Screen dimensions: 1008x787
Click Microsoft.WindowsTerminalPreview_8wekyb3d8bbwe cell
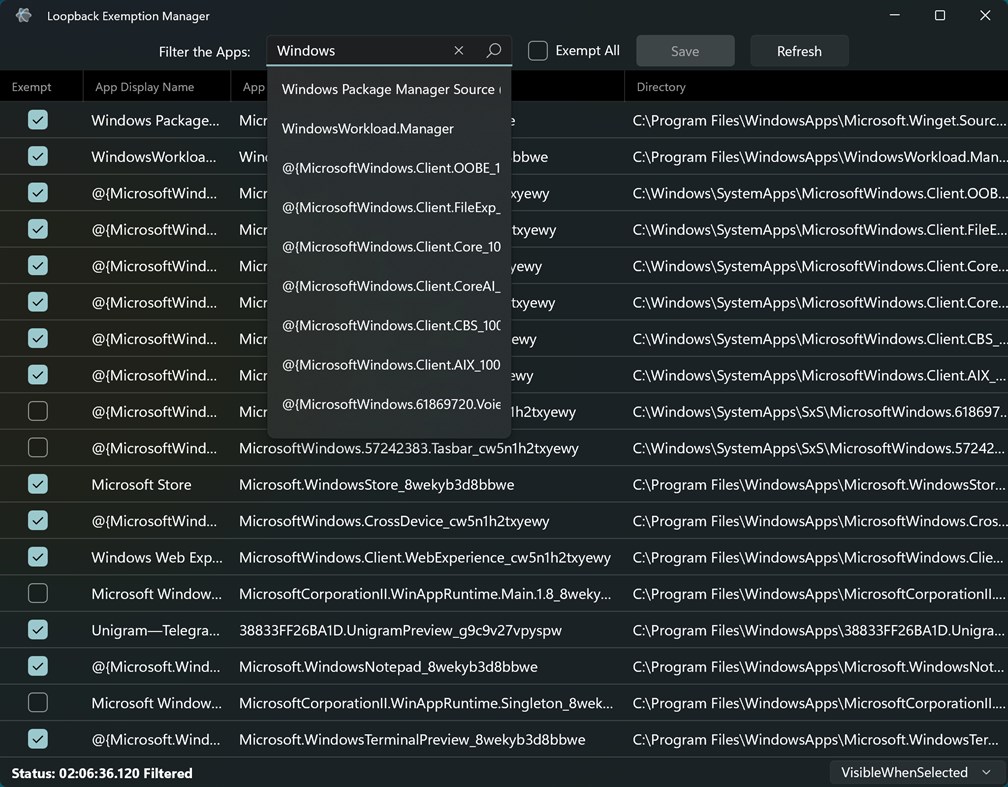412,740
